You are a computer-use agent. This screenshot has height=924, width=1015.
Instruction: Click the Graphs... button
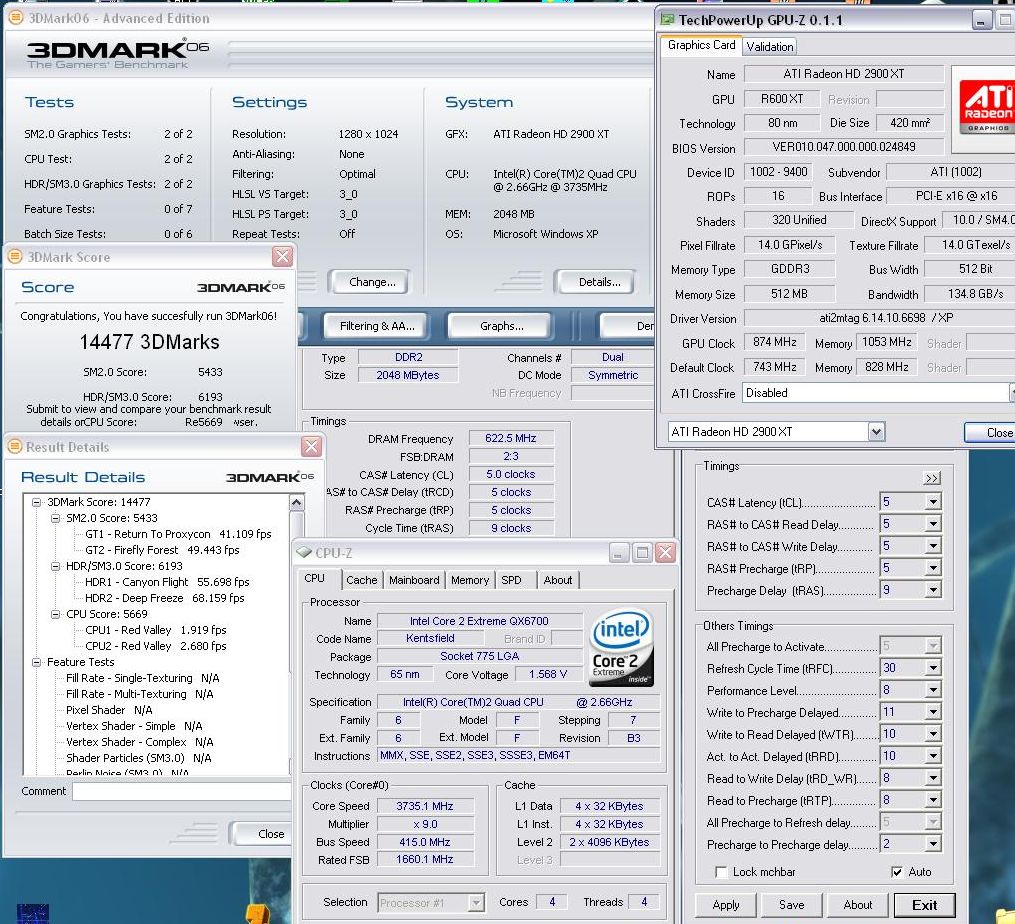coord(501,326)
